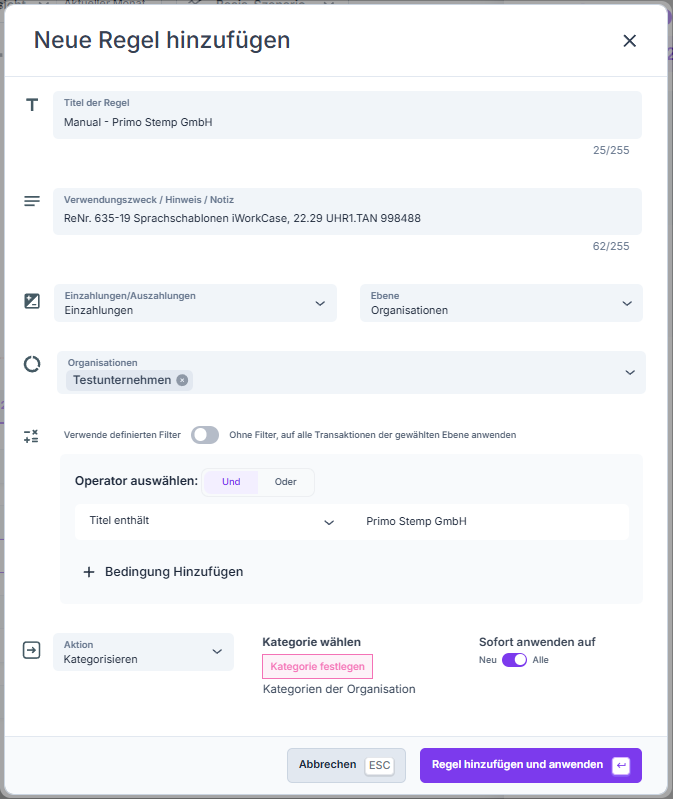673x799 pixels.
Task: Click the deposits/withdrawals plus-minus icon
Action: coord(32,301)
